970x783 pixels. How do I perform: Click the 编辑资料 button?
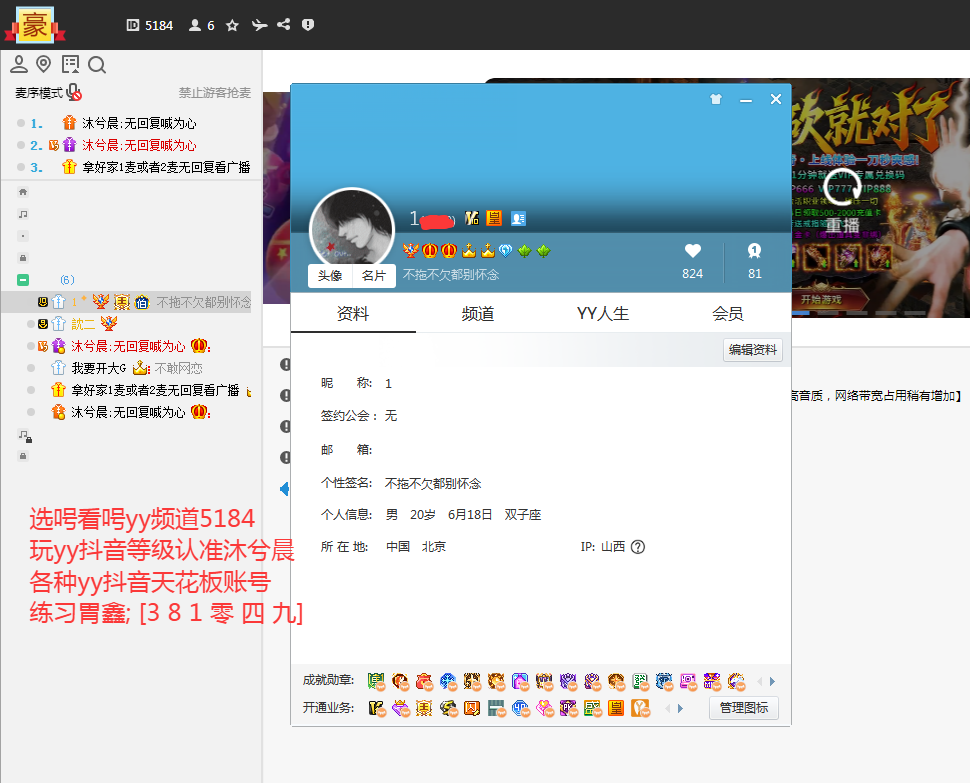755,349
